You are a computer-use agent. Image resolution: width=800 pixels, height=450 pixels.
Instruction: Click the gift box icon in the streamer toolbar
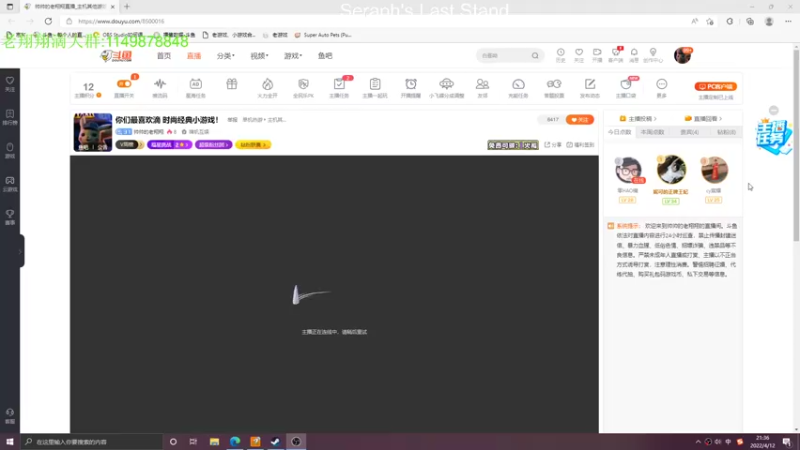coord(232,84)
